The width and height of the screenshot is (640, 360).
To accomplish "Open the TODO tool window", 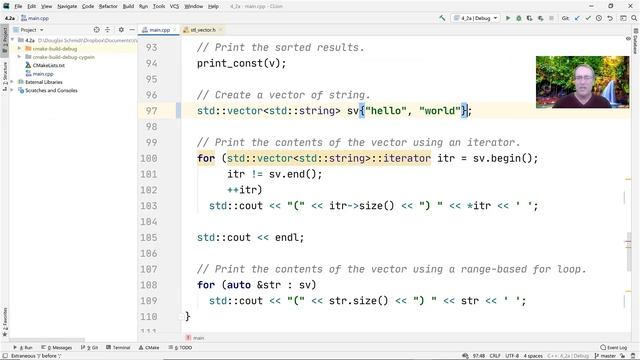I will click(x=180, y=347).
